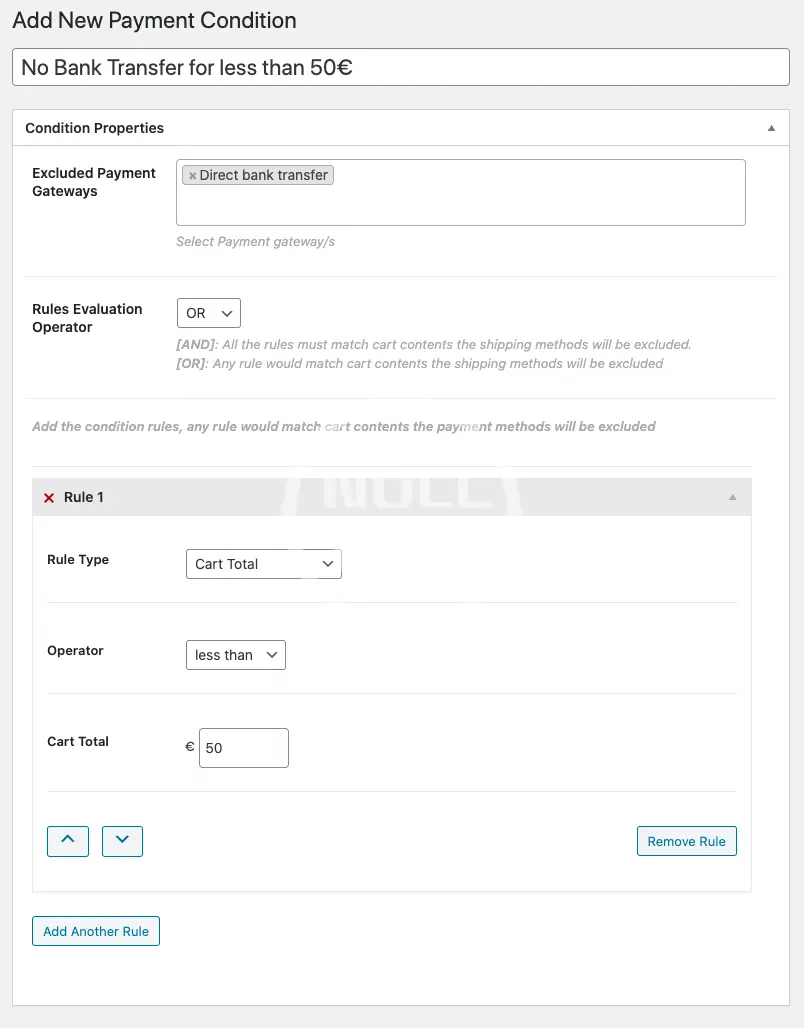This screenshot has height=1028, width=804.
Task: Click the Rule Type label
Action: [78, 560]
